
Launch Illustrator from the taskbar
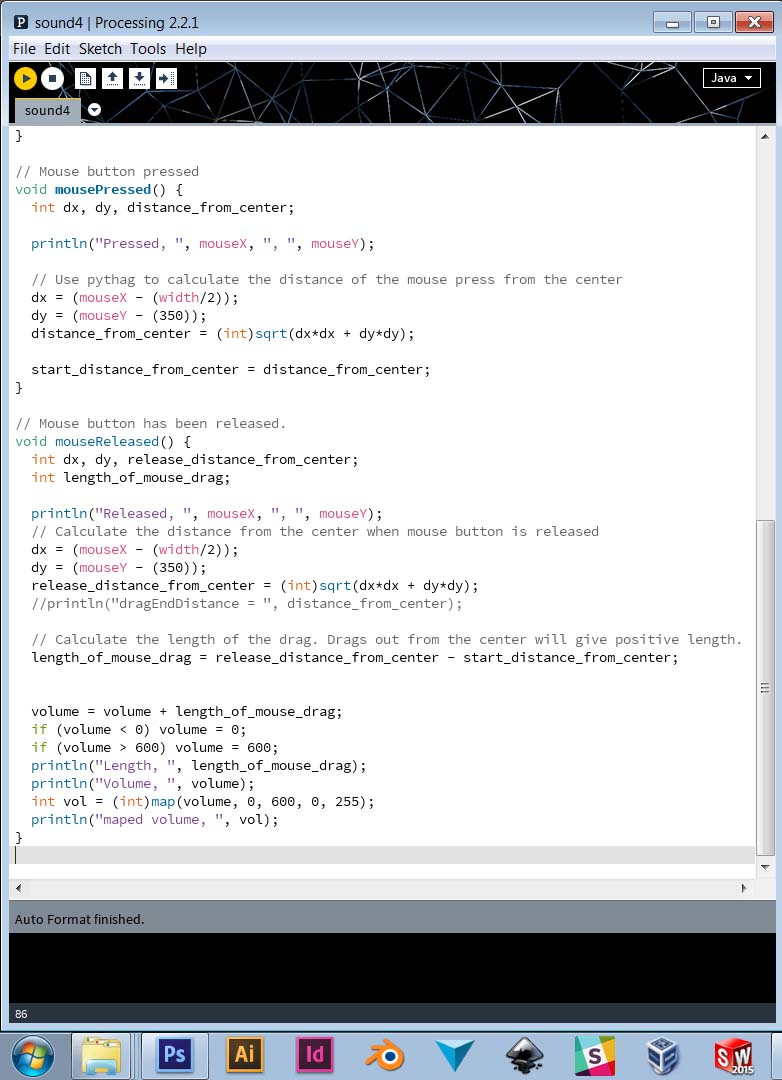tap(245, 1055)
